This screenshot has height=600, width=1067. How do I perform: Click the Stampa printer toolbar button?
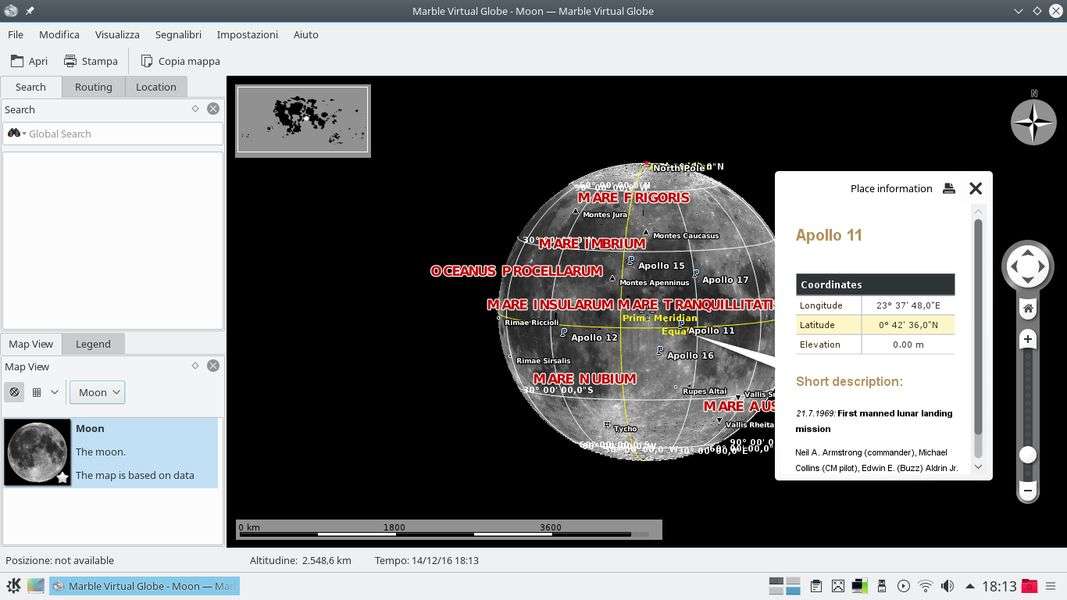90,61
